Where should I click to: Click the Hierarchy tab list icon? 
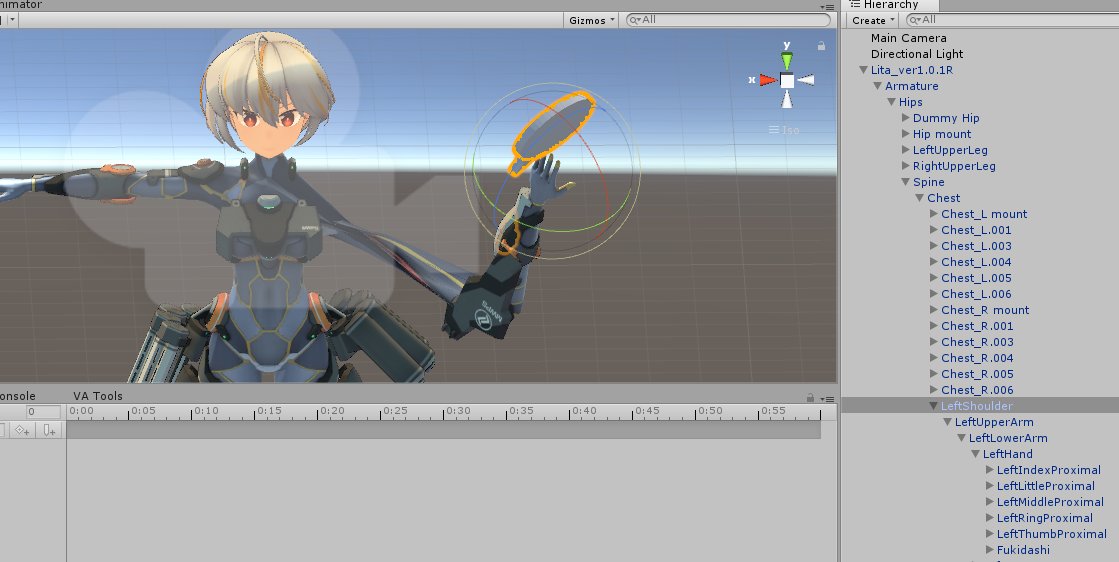click(855, 4)
